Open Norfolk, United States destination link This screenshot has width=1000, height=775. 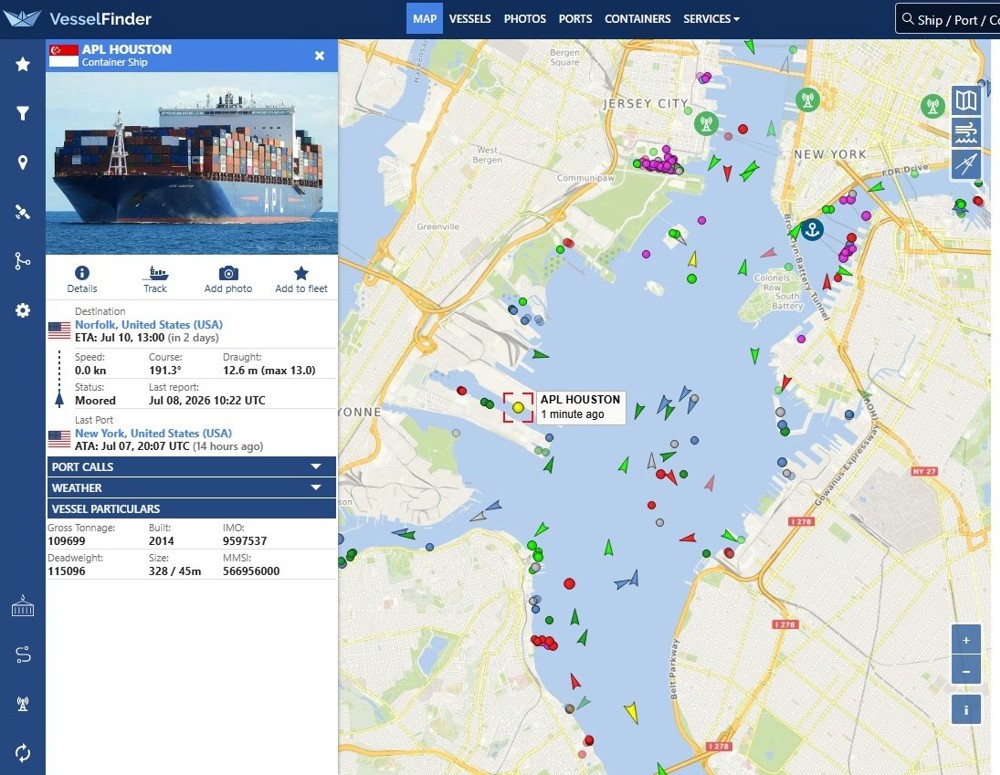(x=149, y=325)
